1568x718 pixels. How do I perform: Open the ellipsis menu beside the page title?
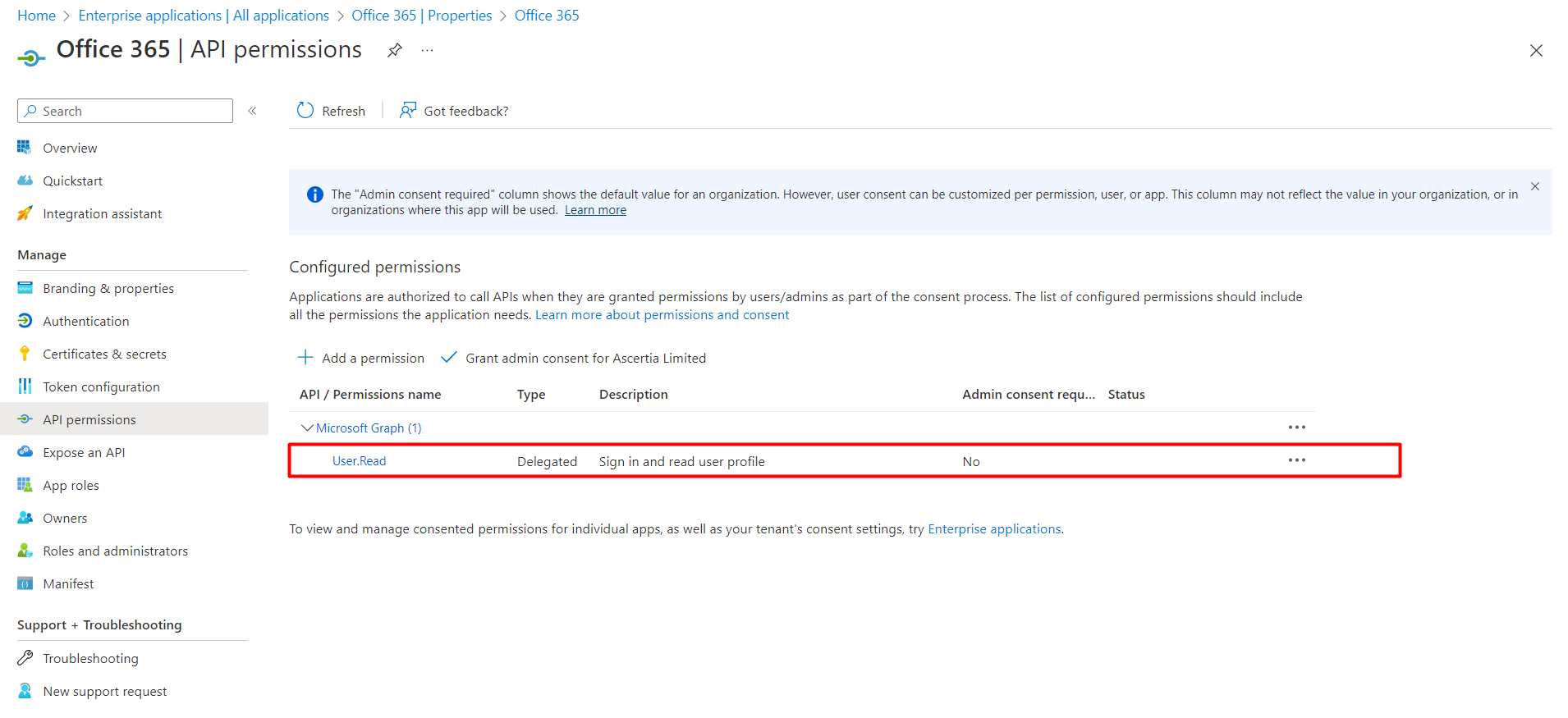[x=427, y=50]
